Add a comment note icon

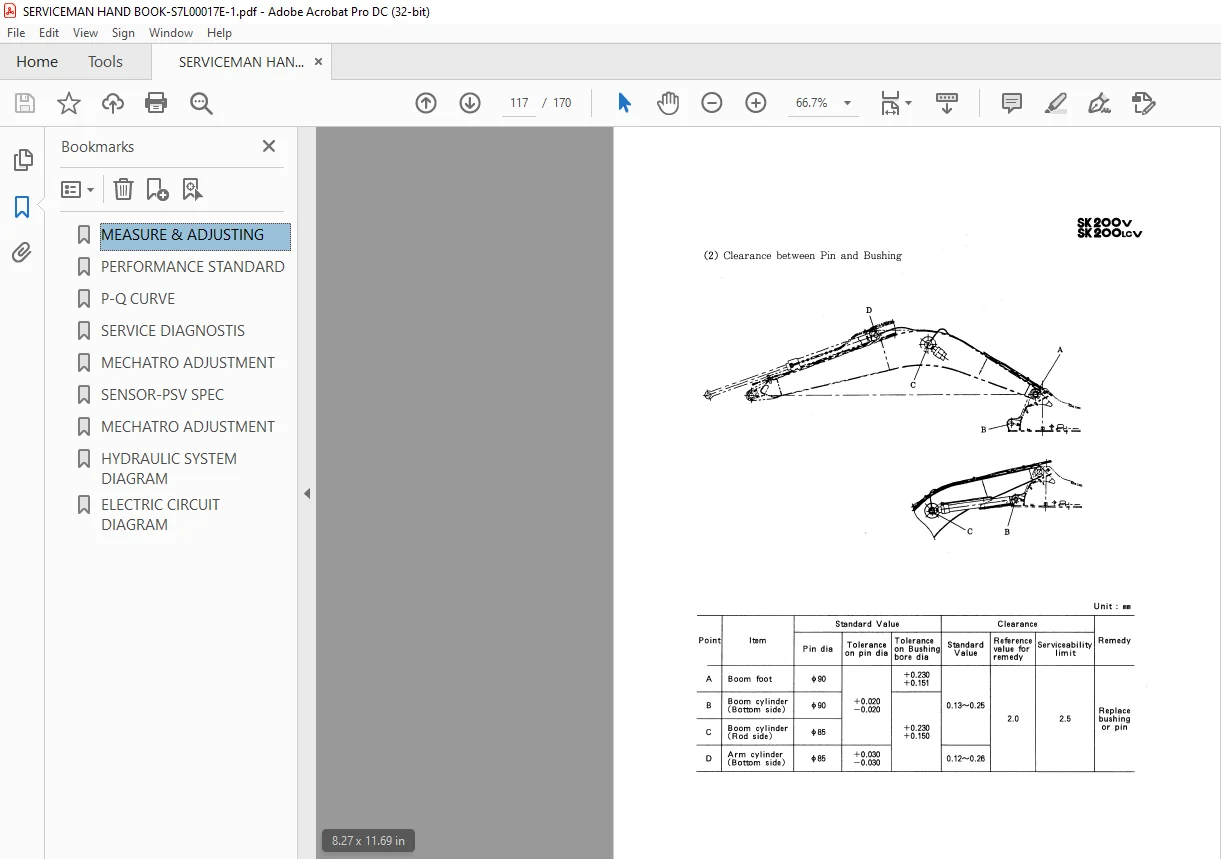1012,103
